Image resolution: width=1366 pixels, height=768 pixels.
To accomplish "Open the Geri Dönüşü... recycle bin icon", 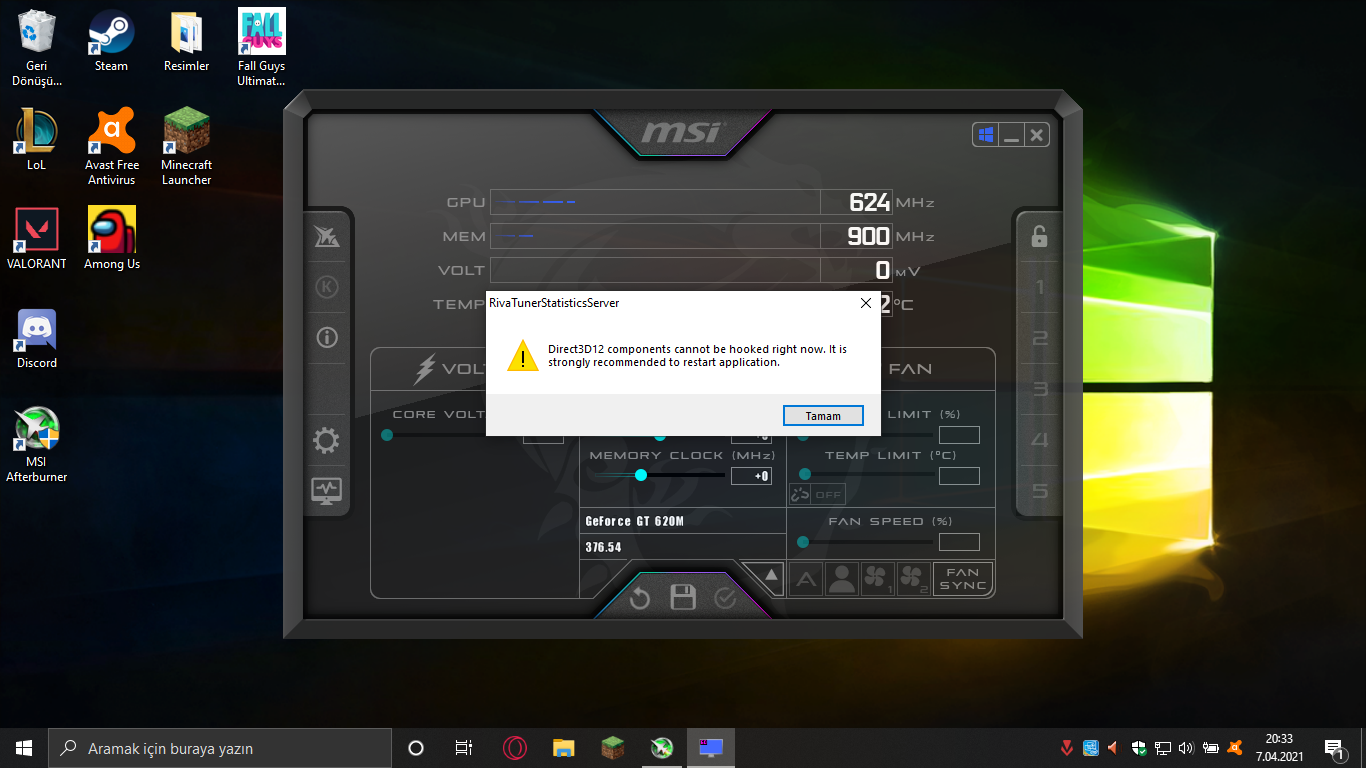I will [x=37, y=48].
